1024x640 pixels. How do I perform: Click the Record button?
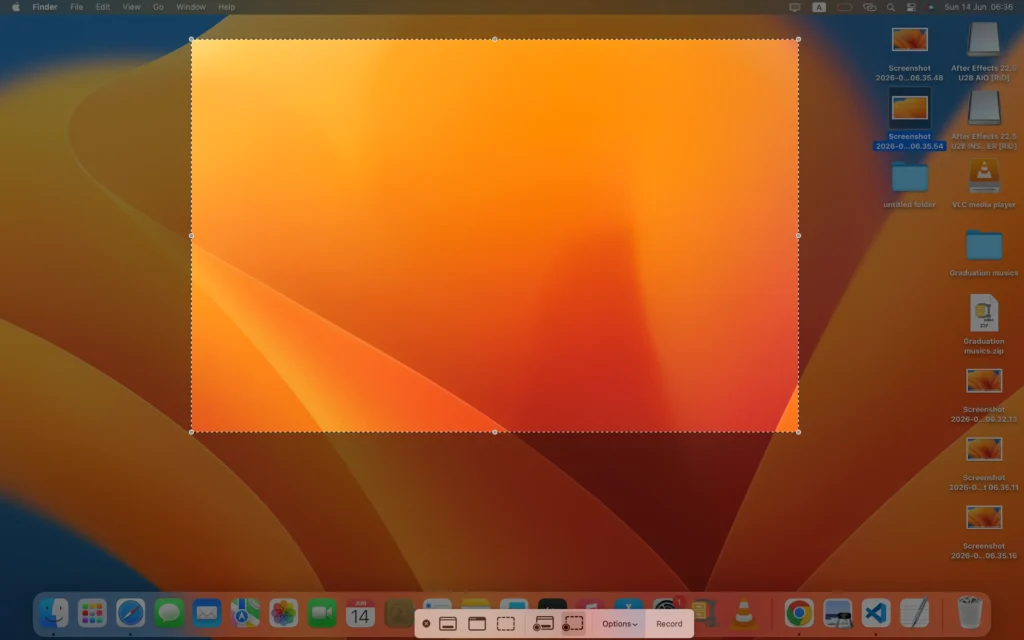[x=669, y=624]
